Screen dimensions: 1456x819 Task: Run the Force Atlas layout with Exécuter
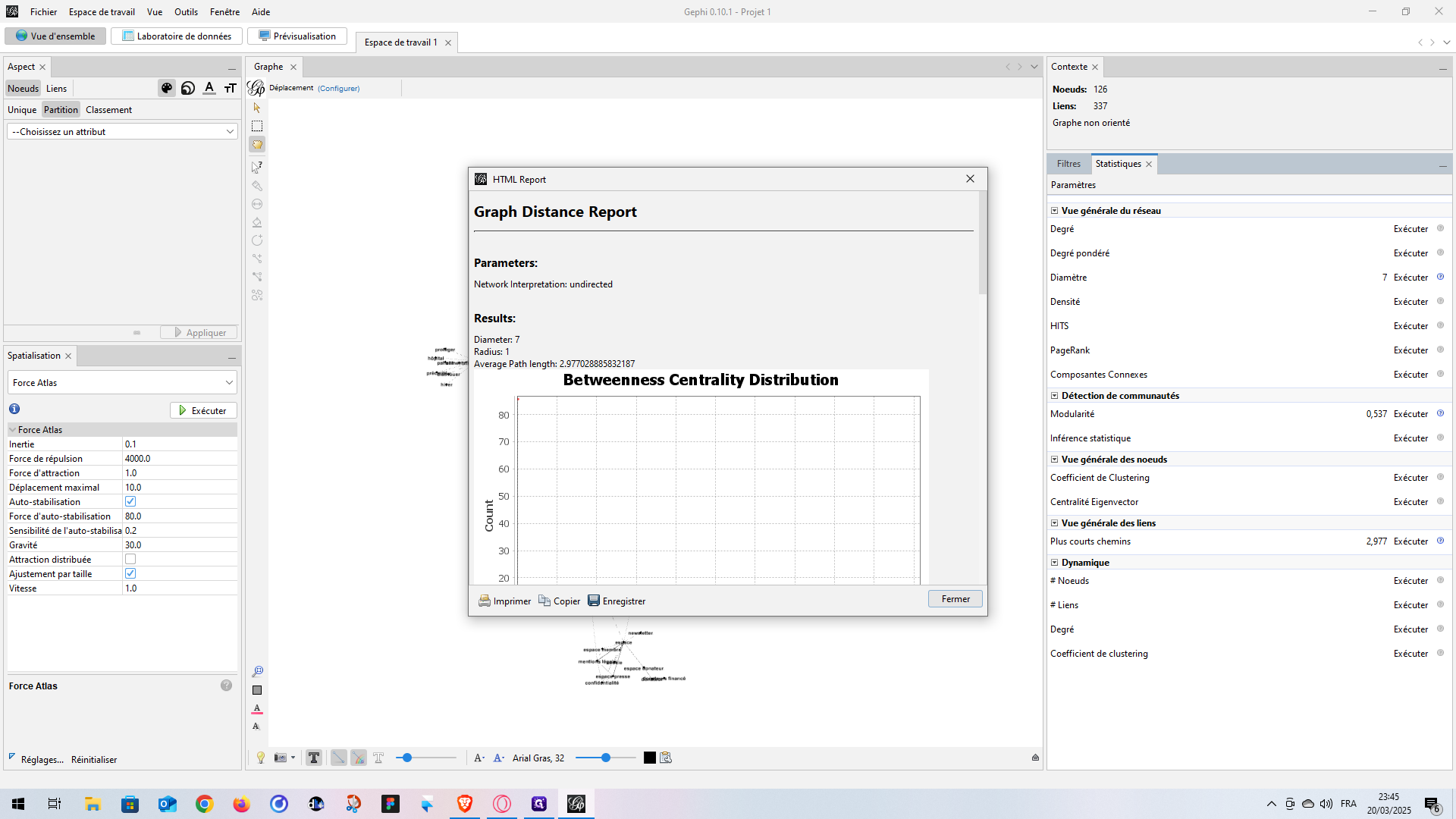point(203,410)
